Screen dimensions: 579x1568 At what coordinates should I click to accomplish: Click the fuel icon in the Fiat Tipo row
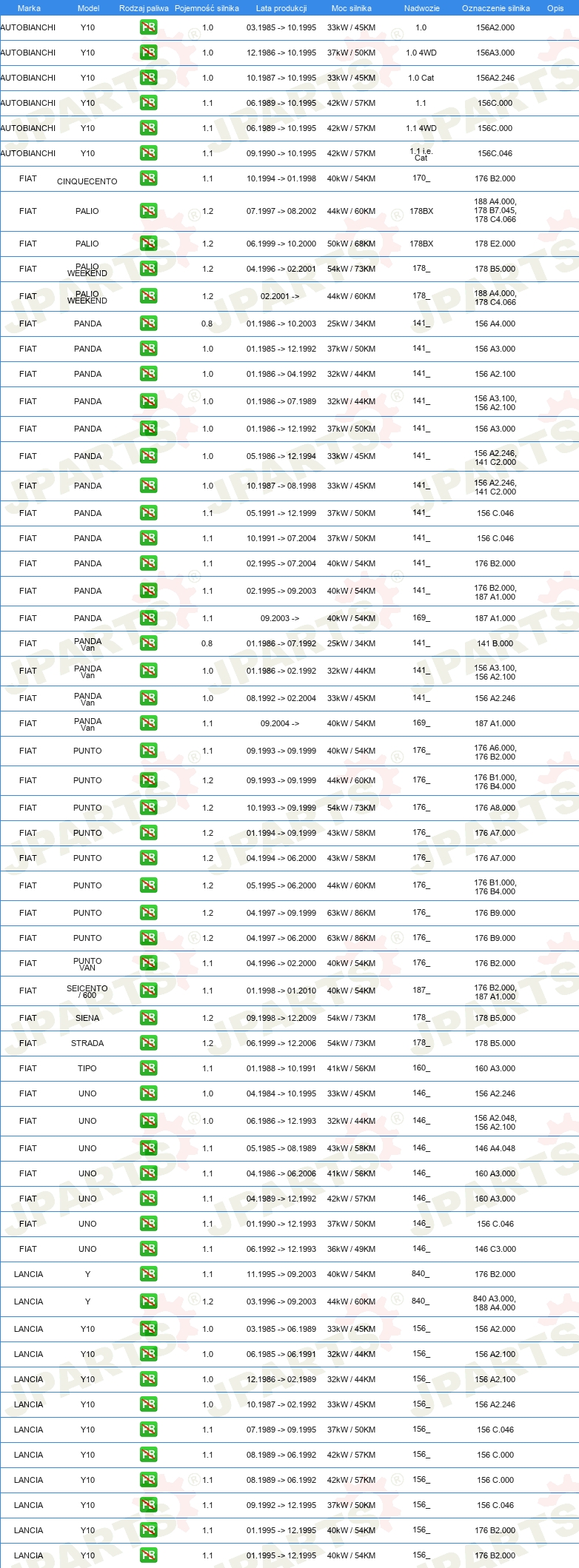point(148,1068)
